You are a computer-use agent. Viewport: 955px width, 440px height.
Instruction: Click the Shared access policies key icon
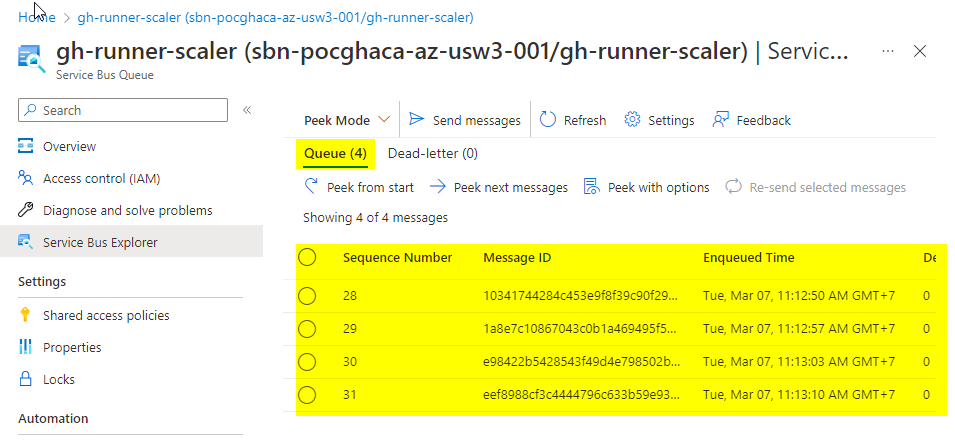[x=25, y=315]
